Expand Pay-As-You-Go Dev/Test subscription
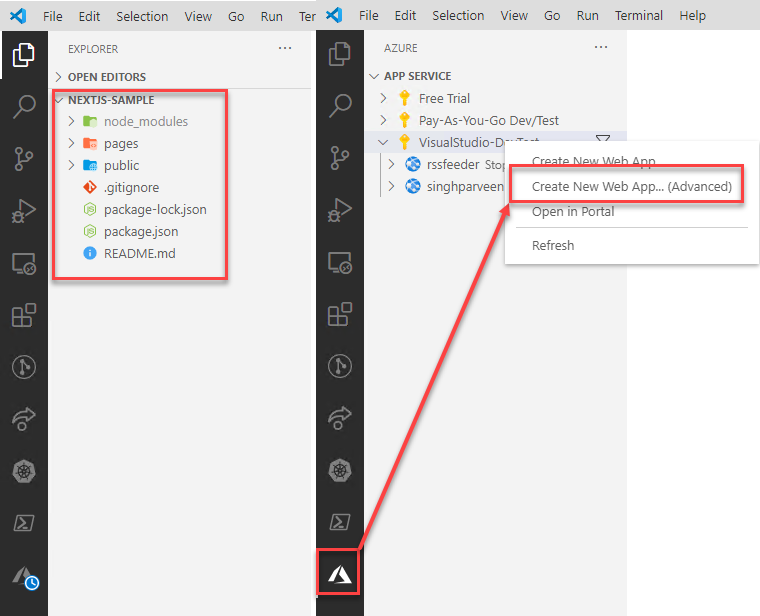 pyautogui.click(x=383, y=120)
